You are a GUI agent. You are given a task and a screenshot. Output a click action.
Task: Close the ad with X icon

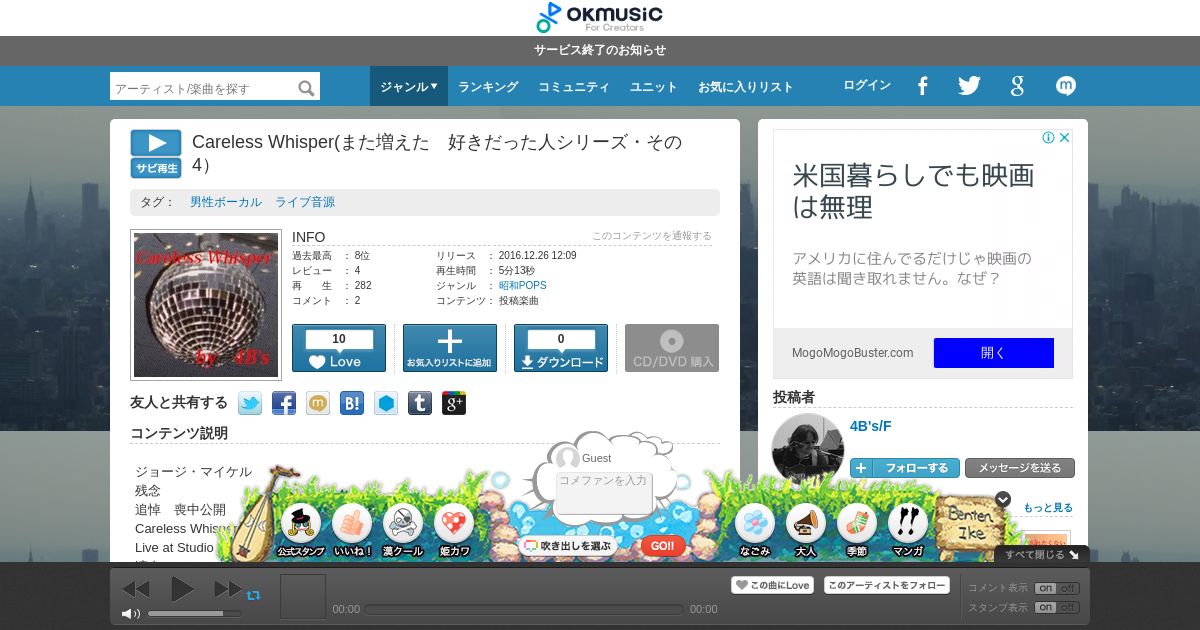pyautogui.click(x=1065, y=138)
